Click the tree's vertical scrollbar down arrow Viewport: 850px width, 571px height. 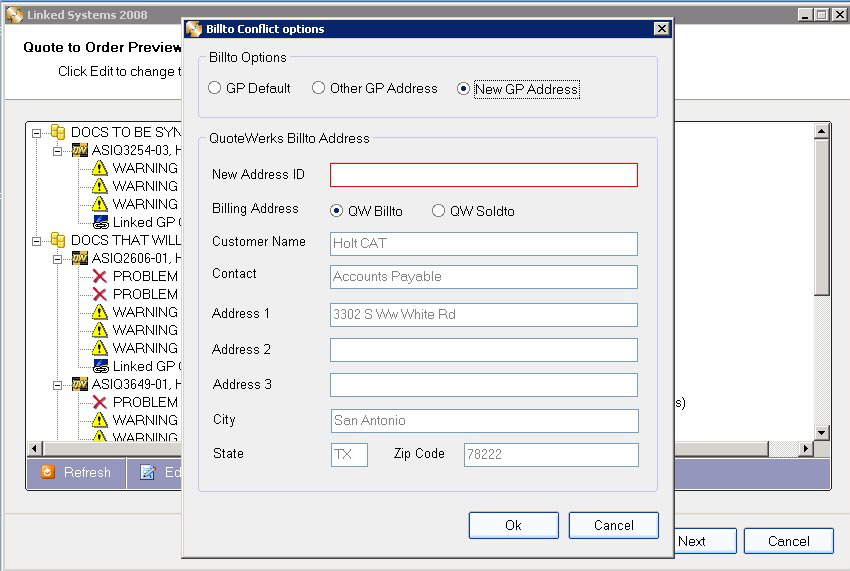(822, 432)
